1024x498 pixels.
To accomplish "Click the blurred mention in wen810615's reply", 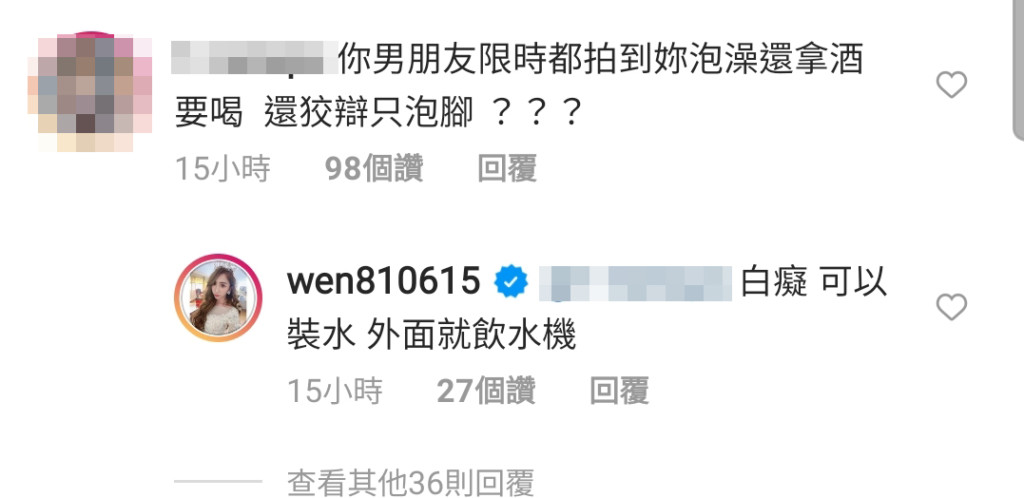I will (635, 283).
